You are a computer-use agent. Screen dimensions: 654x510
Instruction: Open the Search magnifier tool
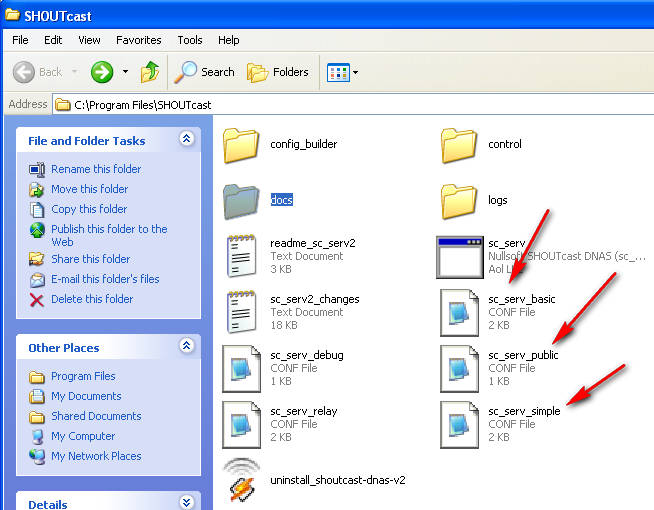[x=204, y=72]
